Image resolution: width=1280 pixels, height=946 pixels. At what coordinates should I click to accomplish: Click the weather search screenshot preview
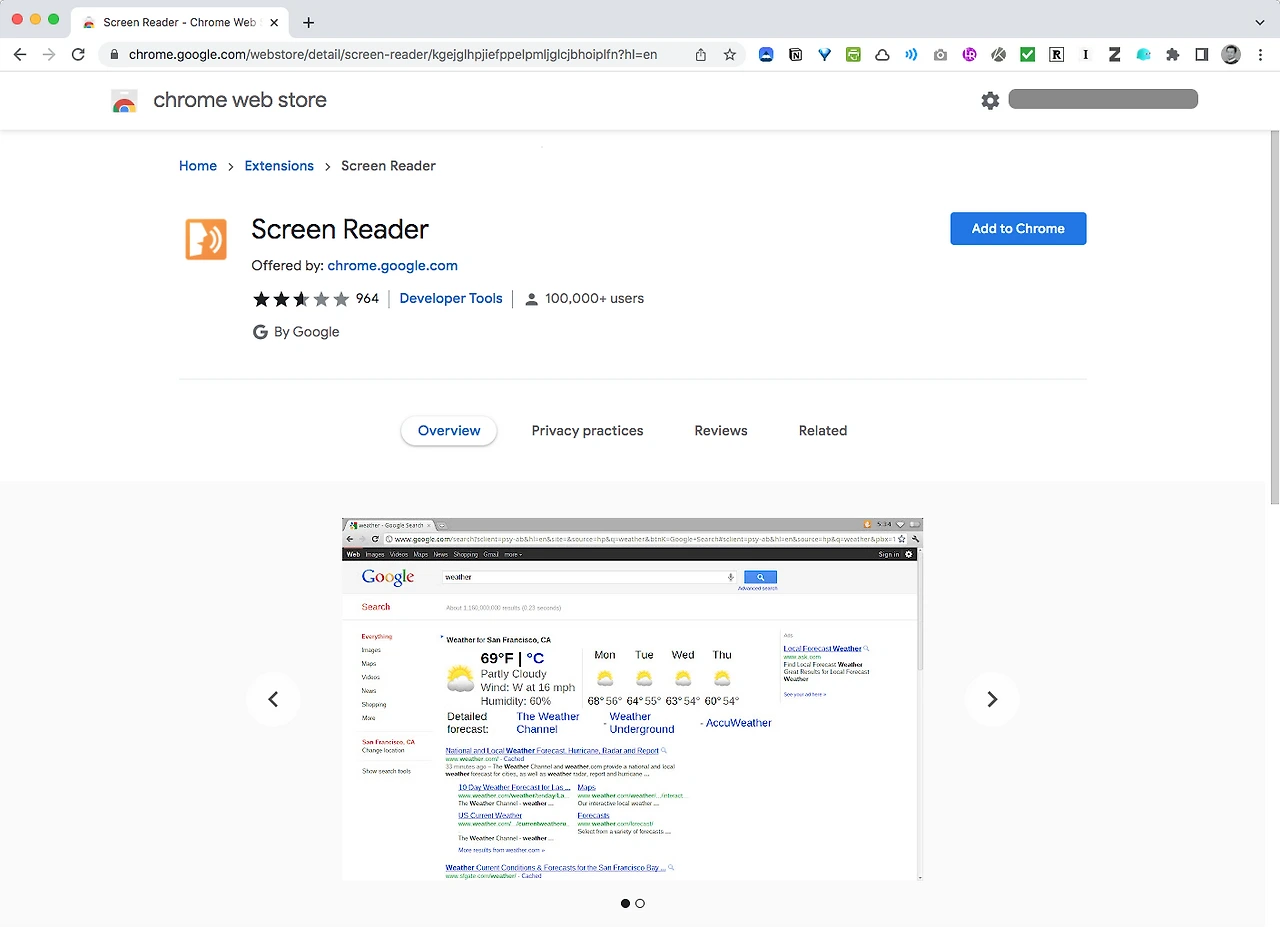(x=632, y=699)
